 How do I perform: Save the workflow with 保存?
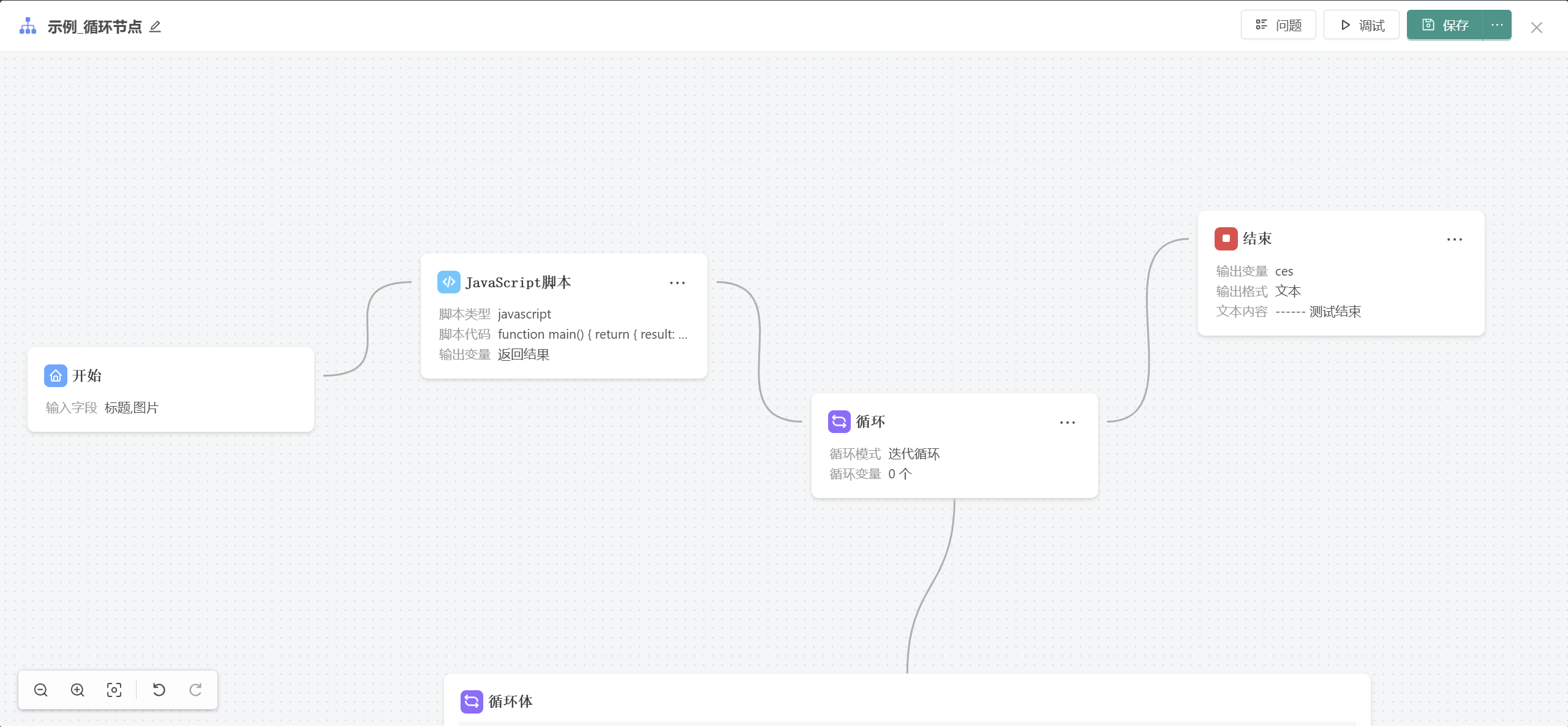[1445, 25]
